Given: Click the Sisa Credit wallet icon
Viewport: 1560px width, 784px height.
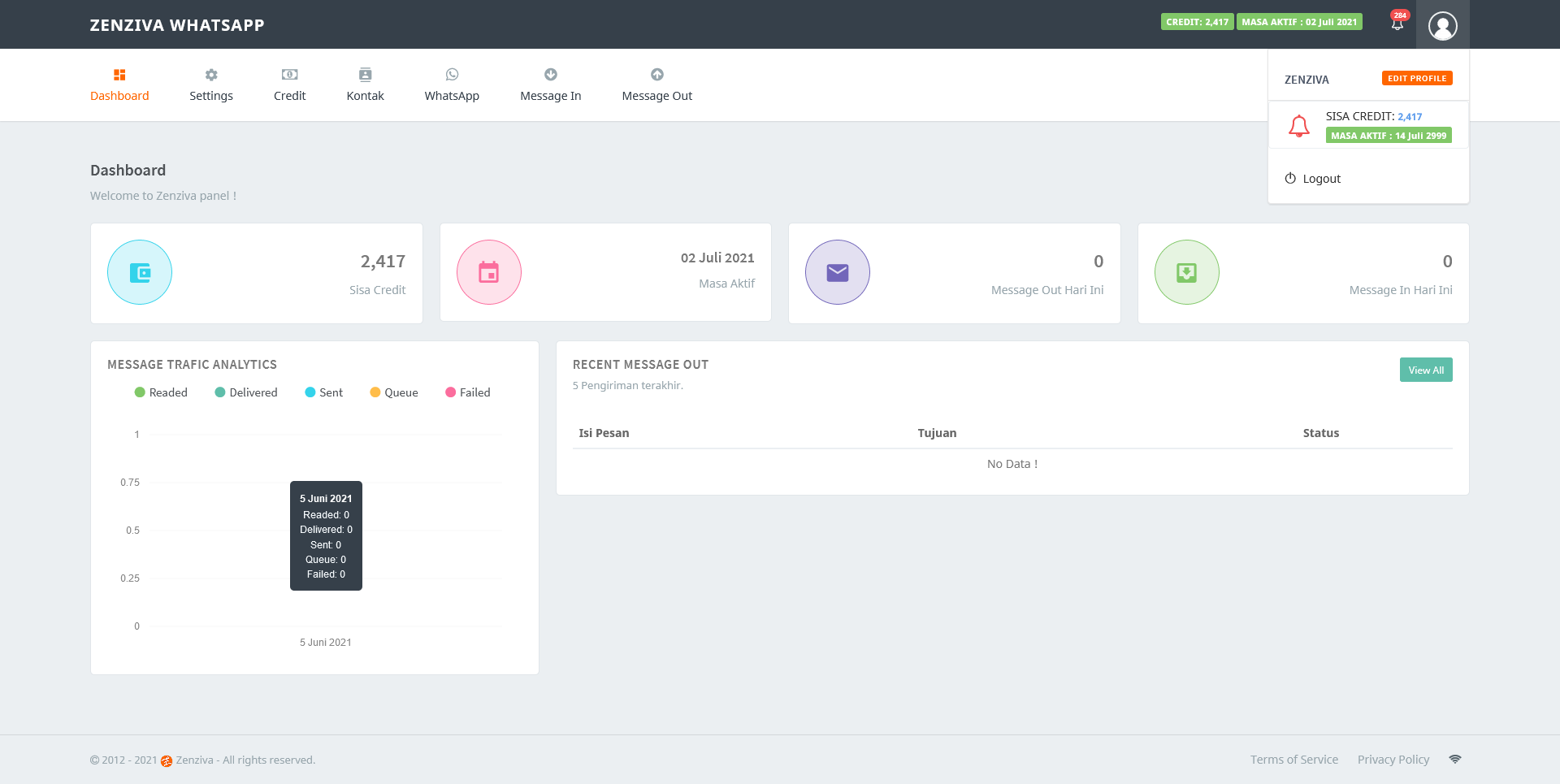Looking at the screenshot, I should point(140,272).
